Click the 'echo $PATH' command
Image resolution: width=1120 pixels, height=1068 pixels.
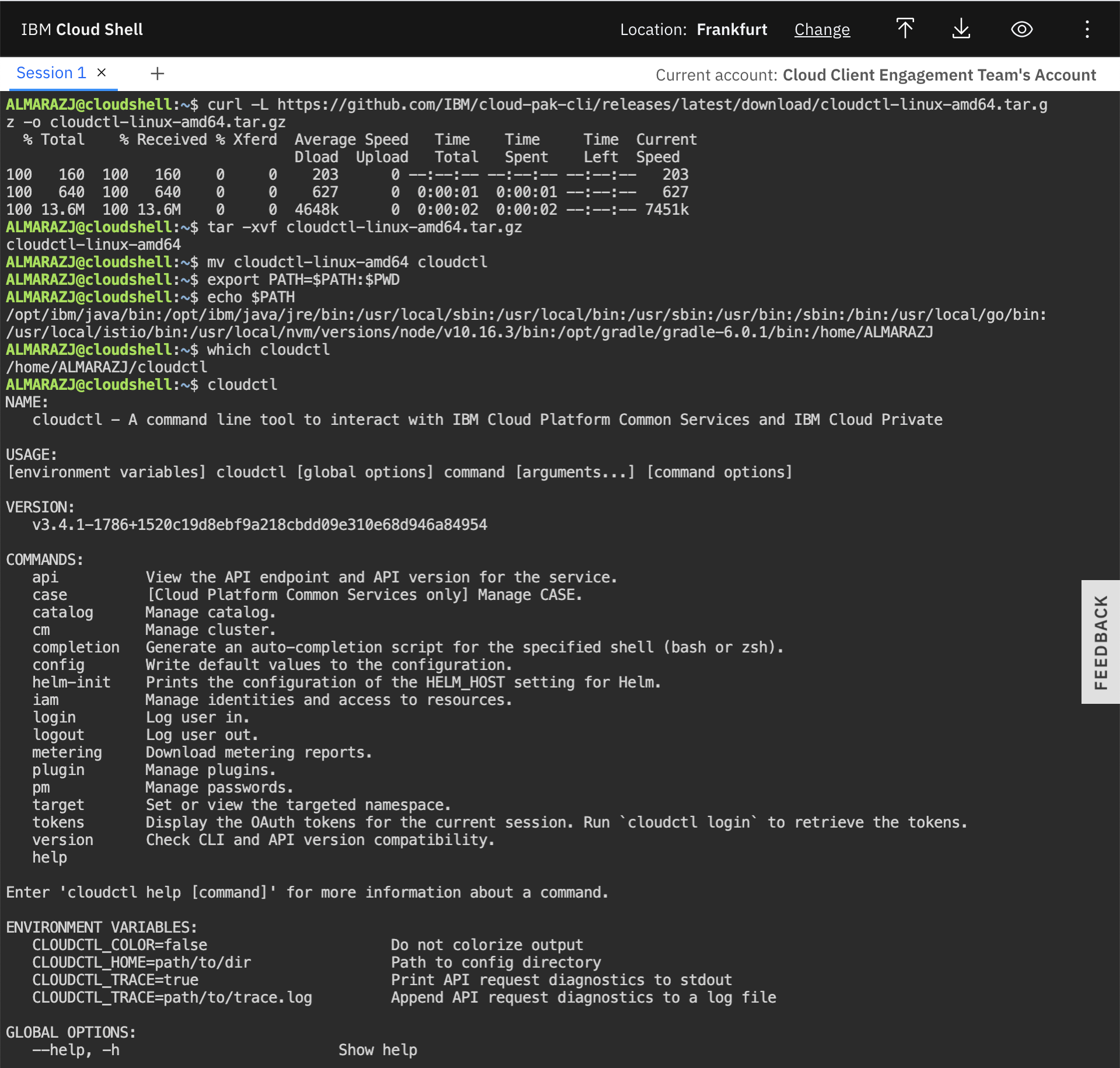251,298
